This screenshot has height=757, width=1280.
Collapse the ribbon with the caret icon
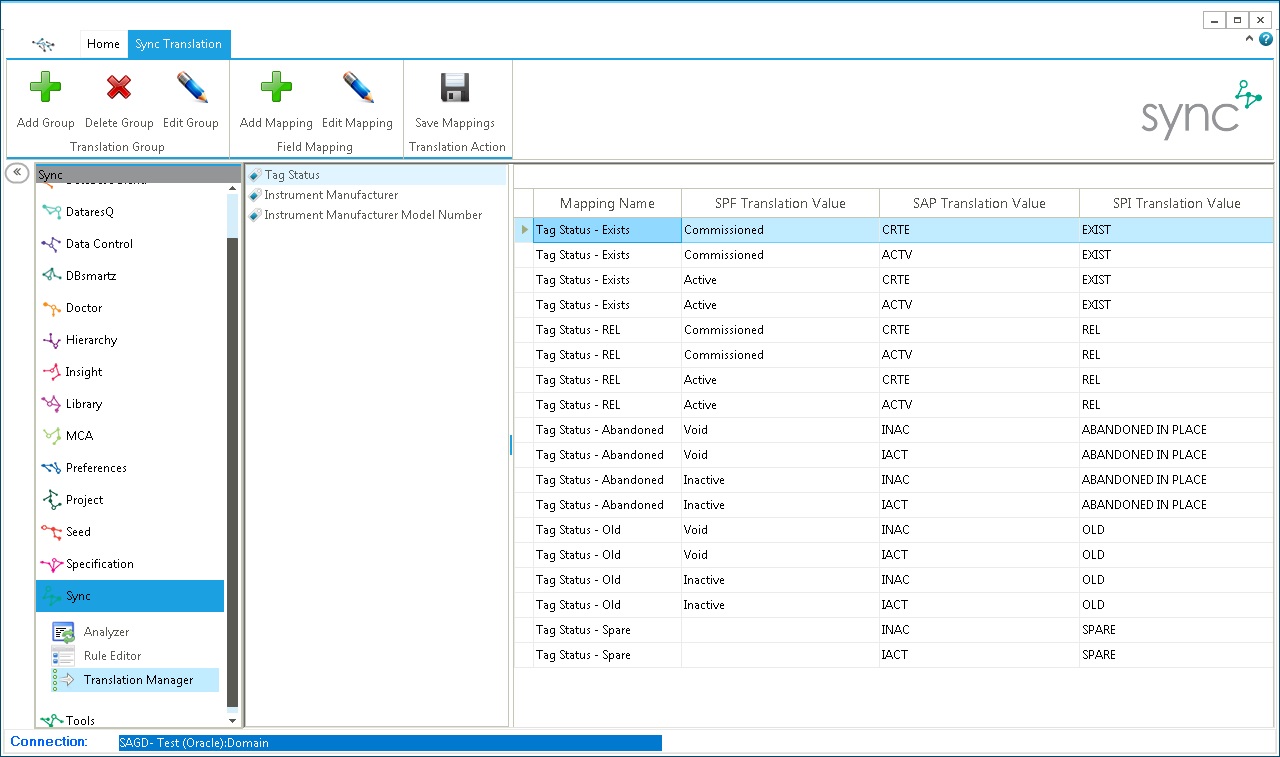tap(1250, 39)
